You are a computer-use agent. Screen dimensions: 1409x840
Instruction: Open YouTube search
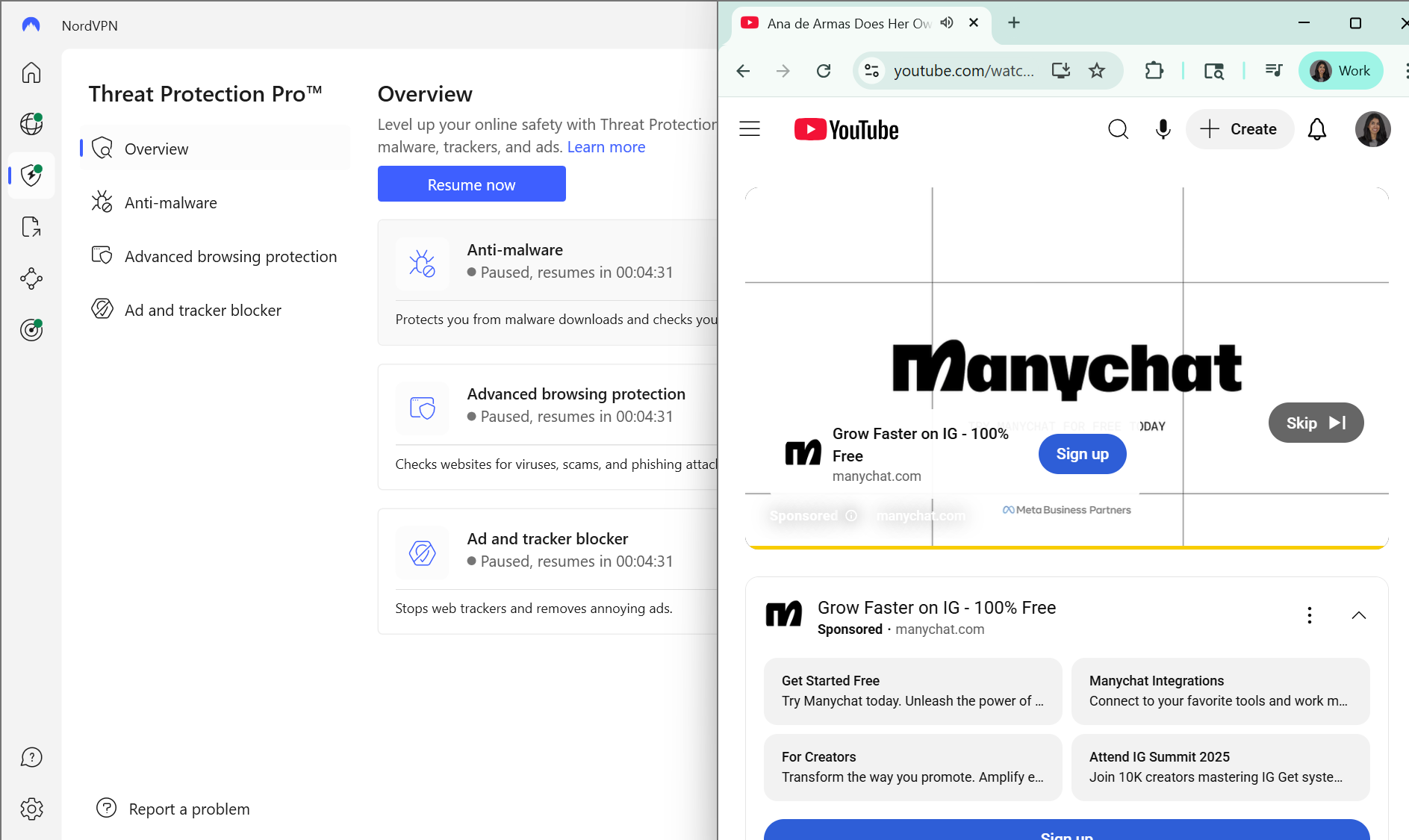tap(1118, 129)
